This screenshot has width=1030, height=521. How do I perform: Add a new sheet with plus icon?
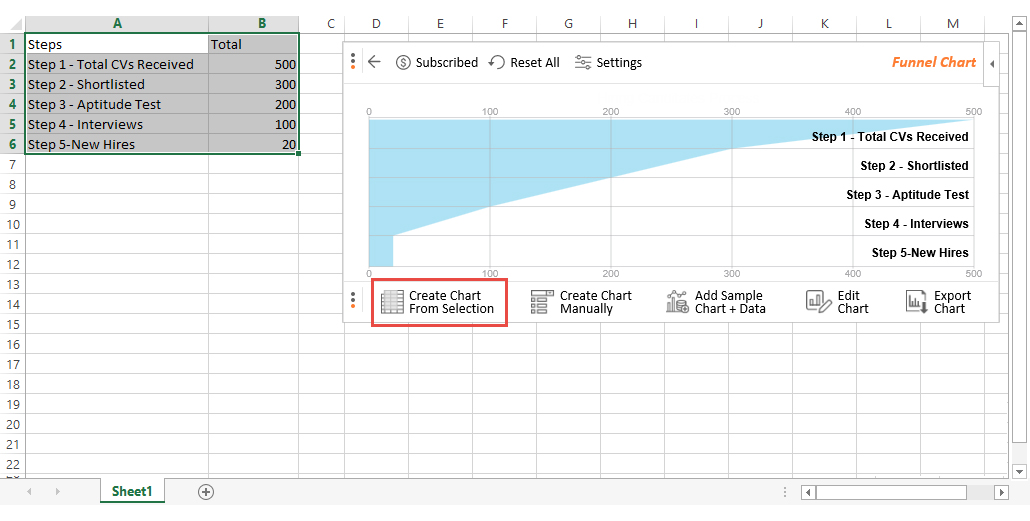click(x=206, y=491)
